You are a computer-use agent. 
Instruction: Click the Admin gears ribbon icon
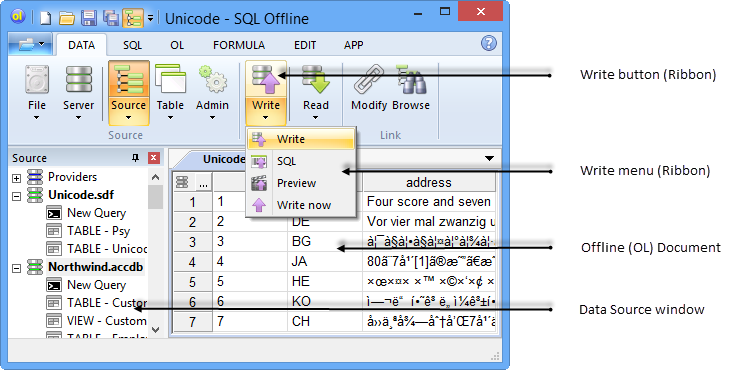[x=212, y=80]
